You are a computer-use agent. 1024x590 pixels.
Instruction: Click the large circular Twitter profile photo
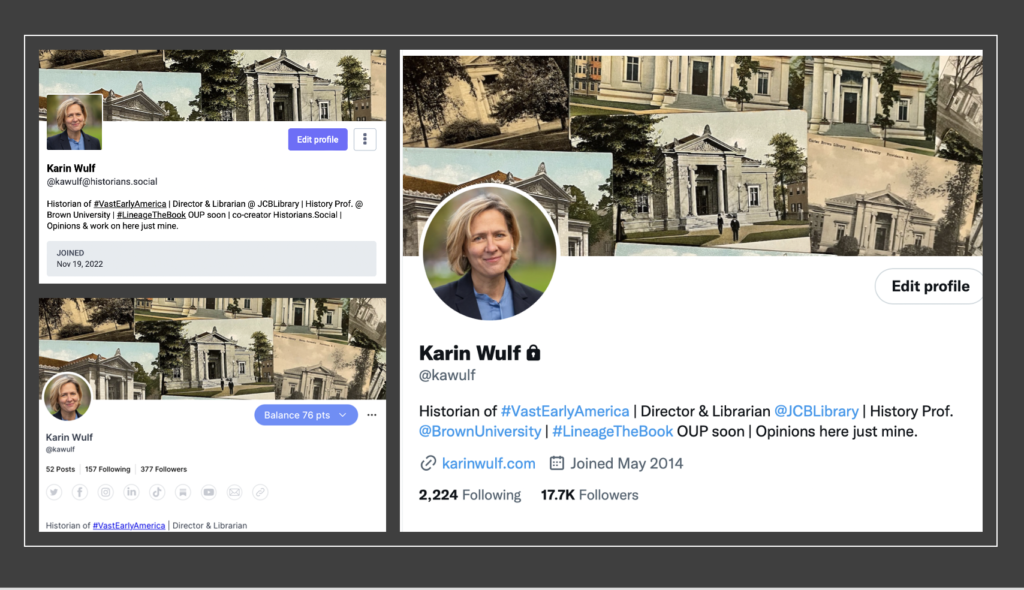(489, 253)
